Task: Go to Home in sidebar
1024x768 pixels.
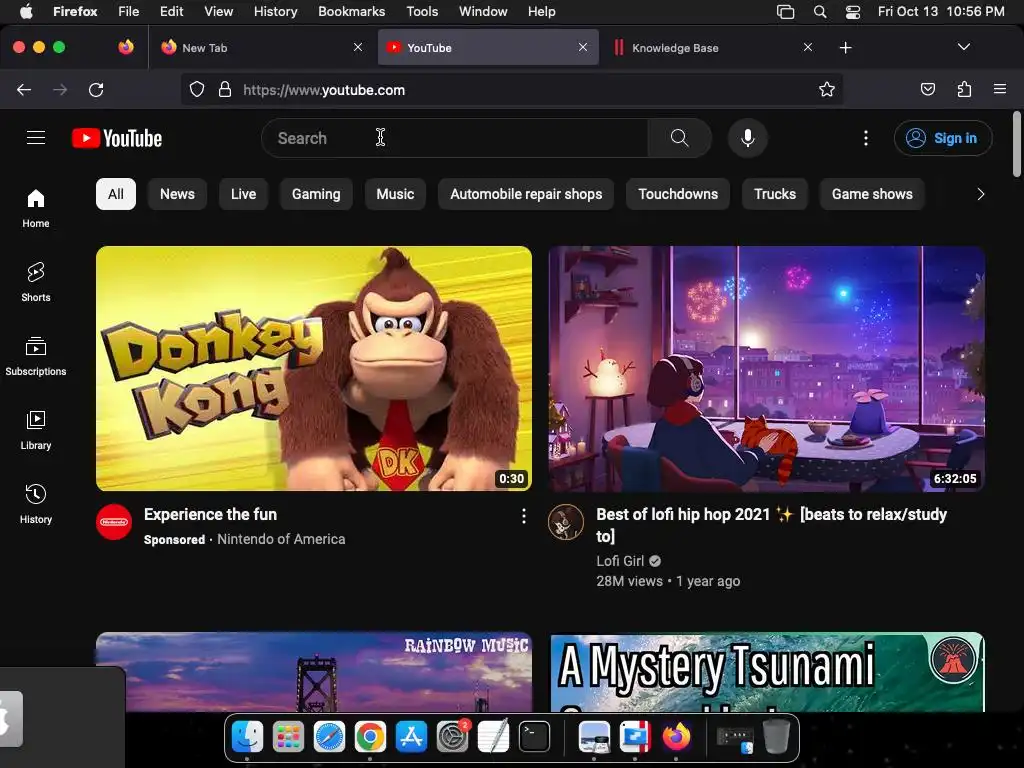Action: [35, 209]
